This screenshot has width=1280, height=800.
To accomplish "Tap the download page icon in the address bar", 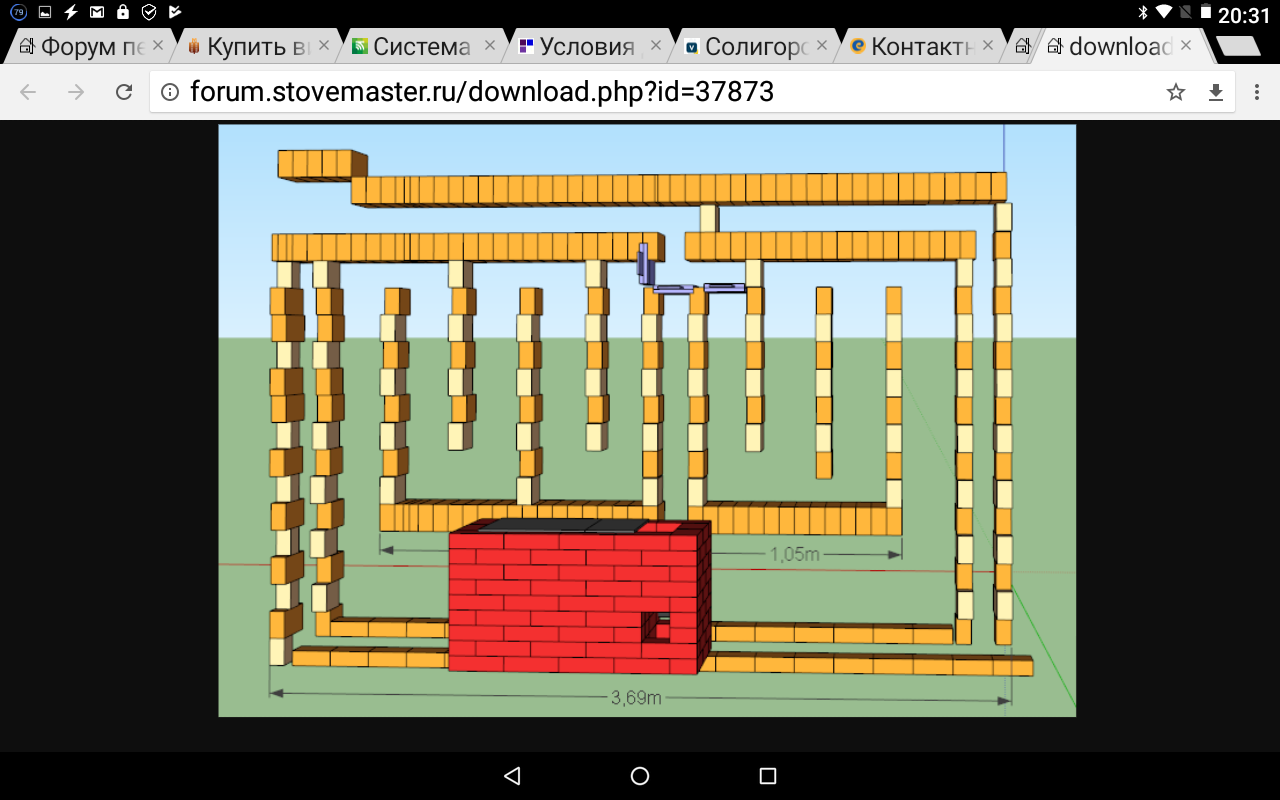I will (1216, 93).
